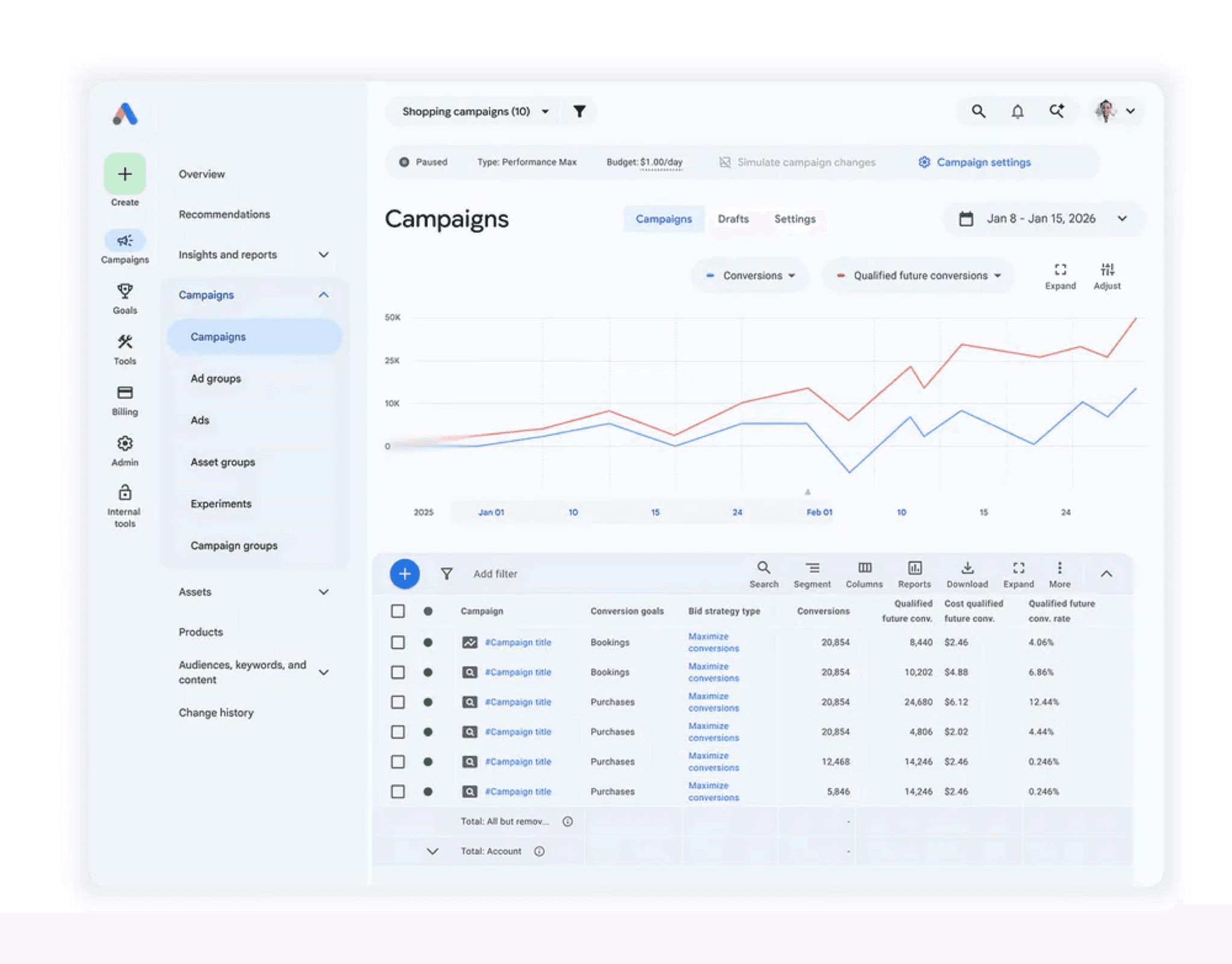
Task: Open the Jan 8 - Jan 15, 2026 date picker
Action: coord(1044,218)
